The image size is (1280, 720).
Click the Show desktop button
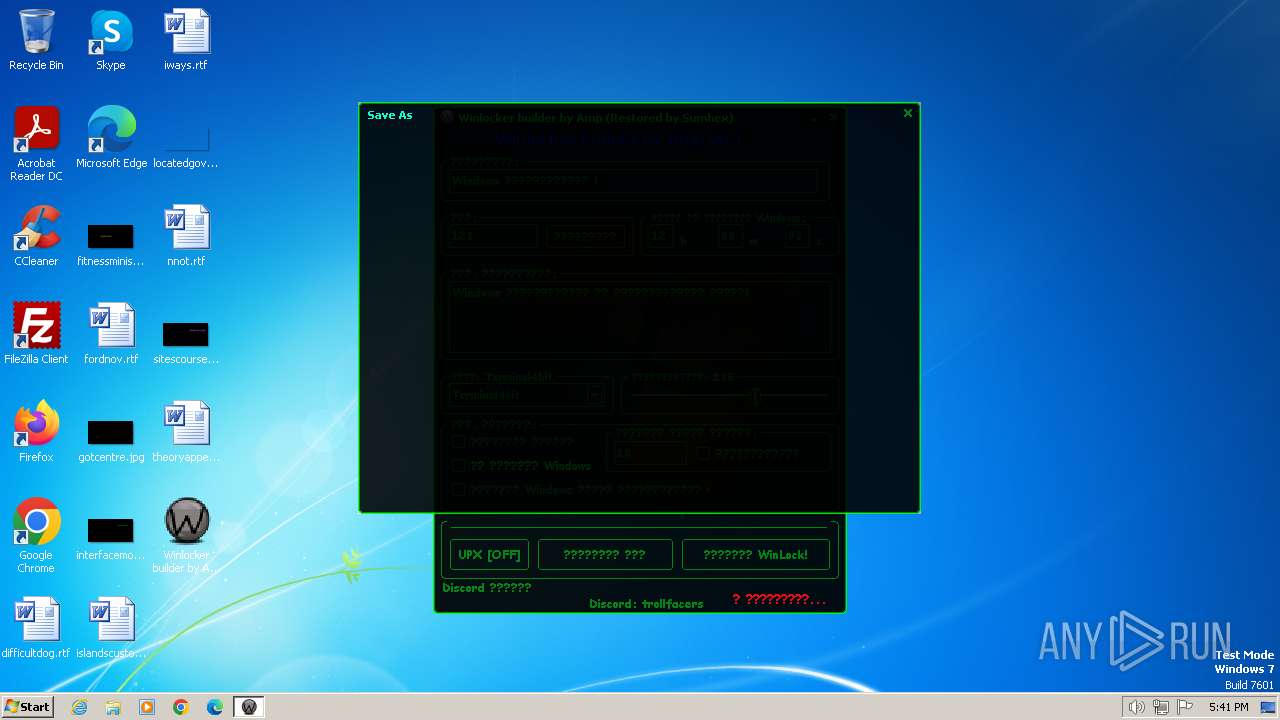[x=1269, y=707]
